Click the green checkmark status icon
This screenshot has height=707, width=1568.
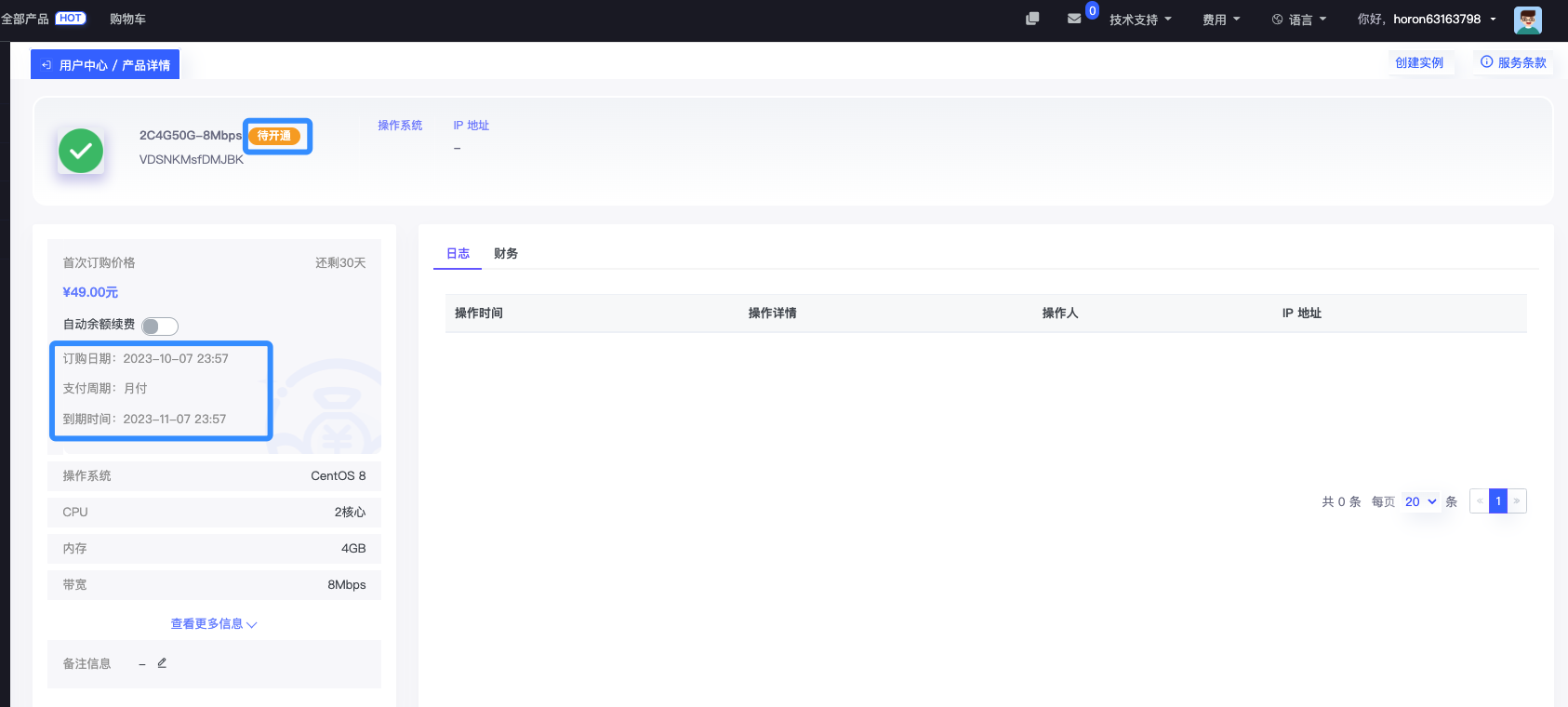pos(81,151)
